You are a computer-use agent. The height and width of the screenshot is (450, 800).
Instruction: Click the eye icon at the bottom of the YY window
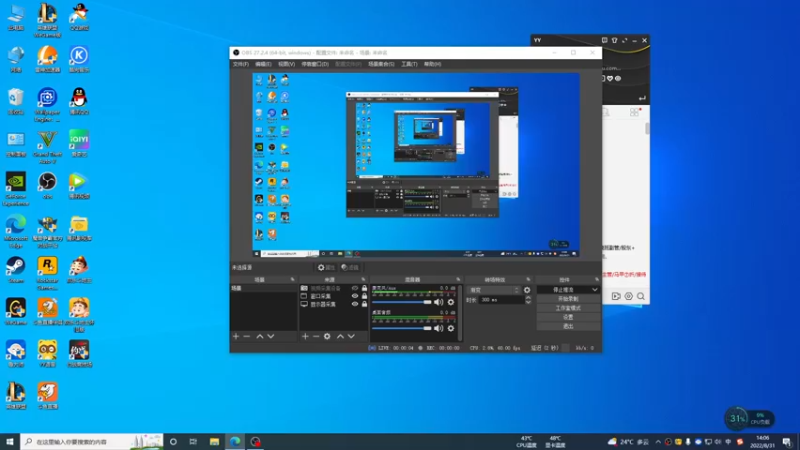point(629,296)
